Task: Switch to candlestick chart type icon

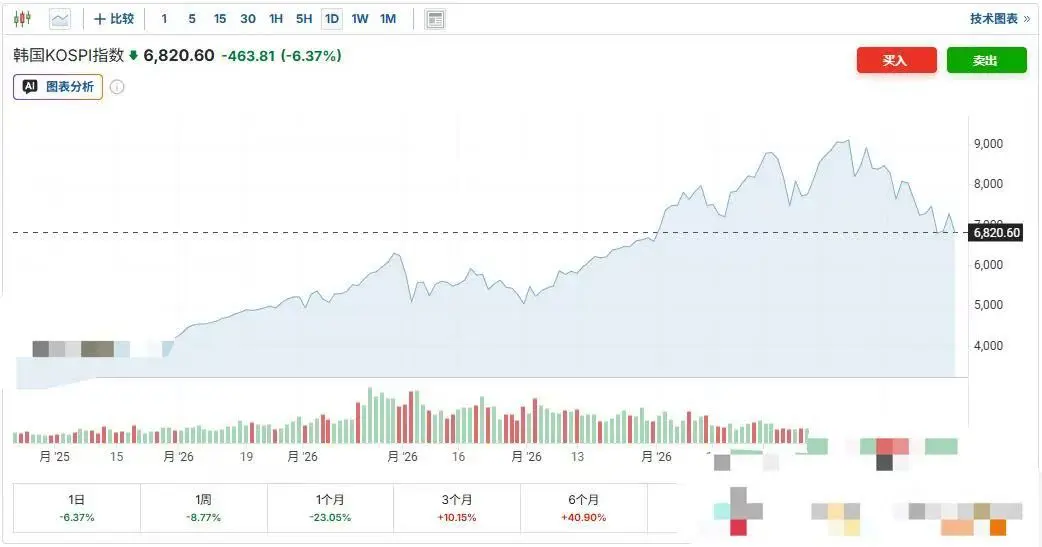Action: [x=23, y=19]
